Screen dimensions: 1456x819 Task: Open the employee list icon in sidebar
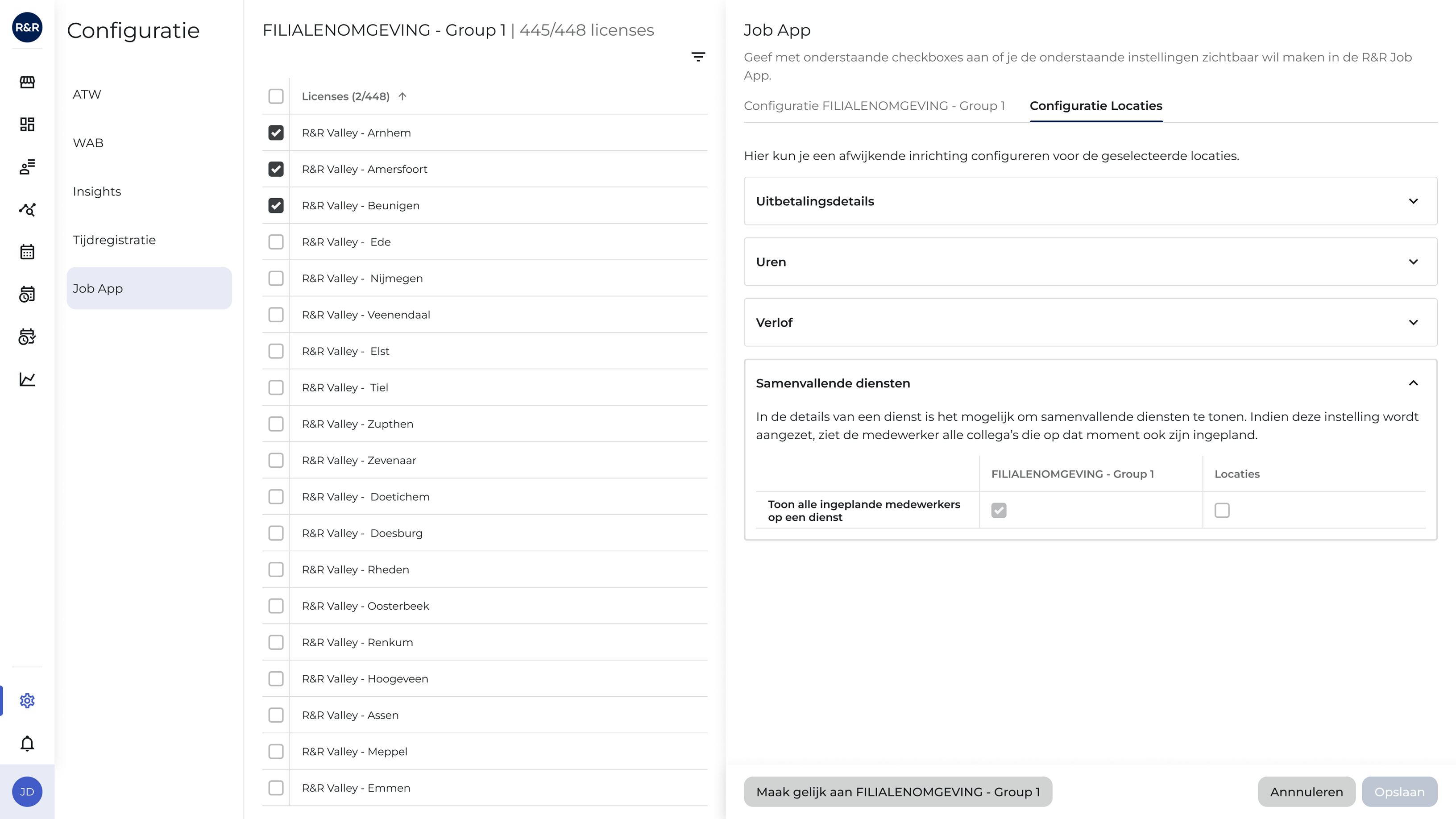coord(27,167)
